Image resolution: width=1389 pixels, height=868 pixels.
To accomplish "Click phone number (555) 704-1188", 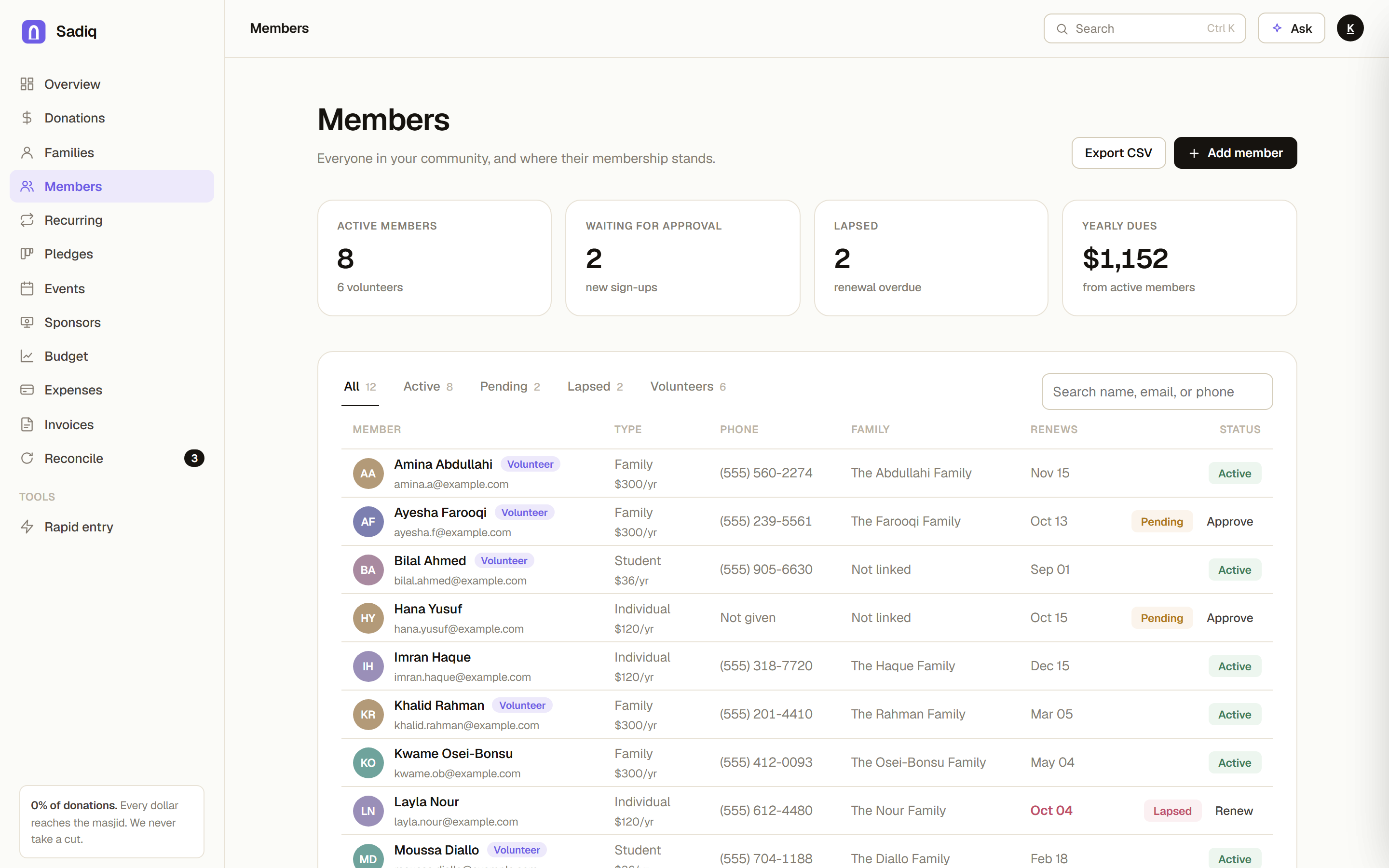I will tap(766, 859).
